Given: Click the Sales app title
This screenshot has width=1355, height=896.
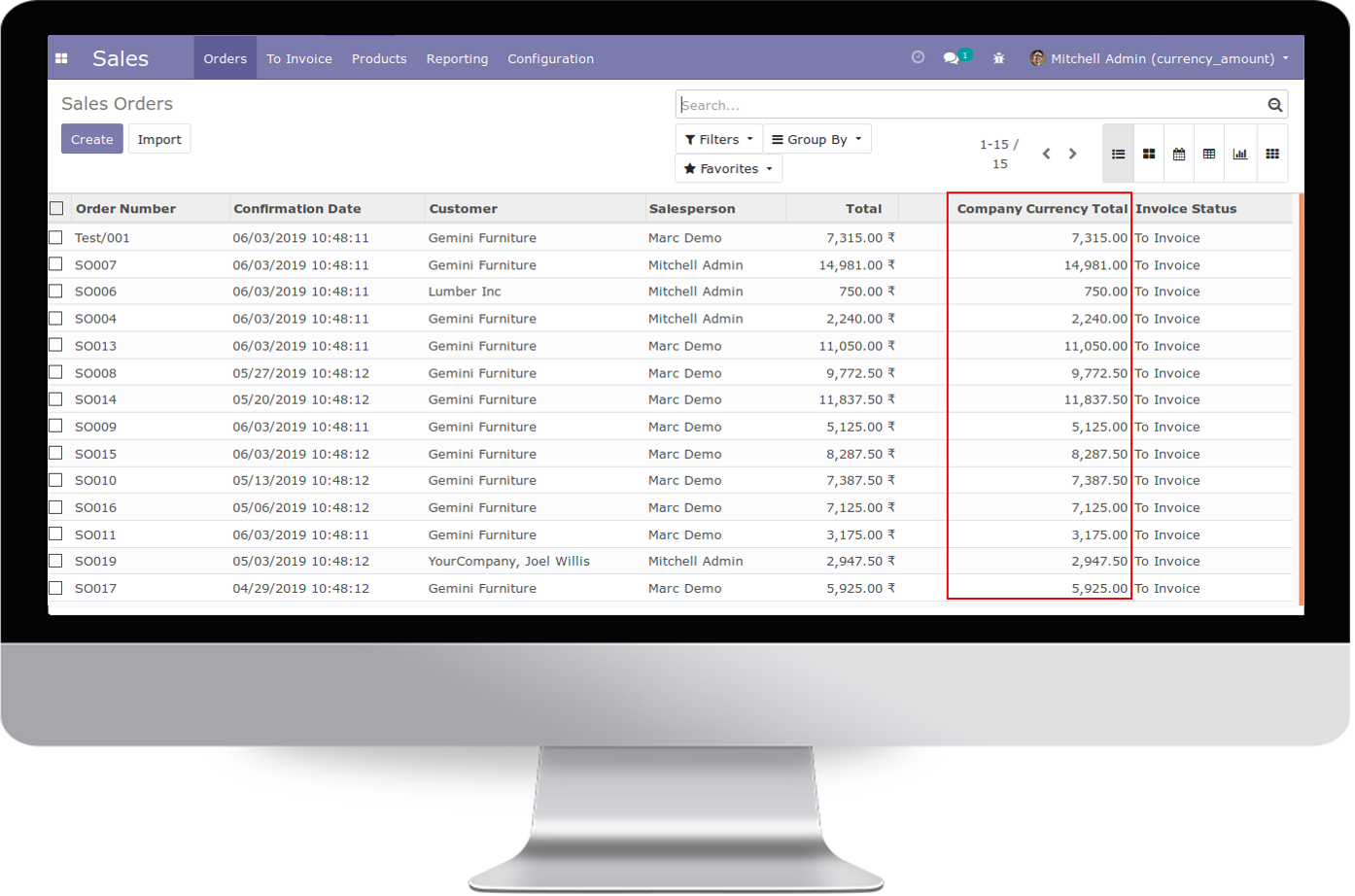Looking at the screenshot, I should pos(121,58).
